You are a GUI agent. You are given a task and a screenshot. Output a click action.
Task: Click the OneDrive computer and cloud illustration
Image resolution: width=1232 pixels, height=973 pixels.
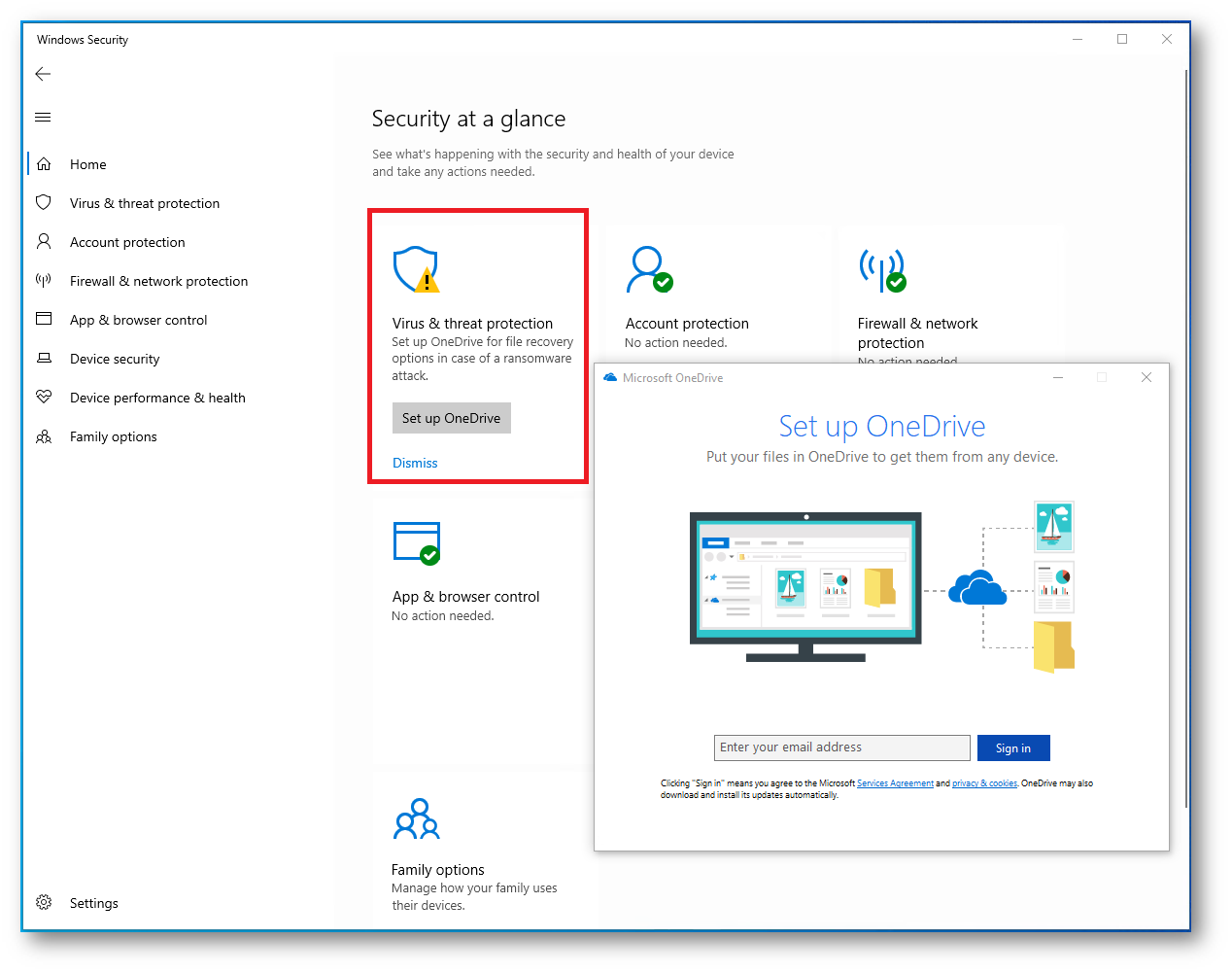coord(882,588)
